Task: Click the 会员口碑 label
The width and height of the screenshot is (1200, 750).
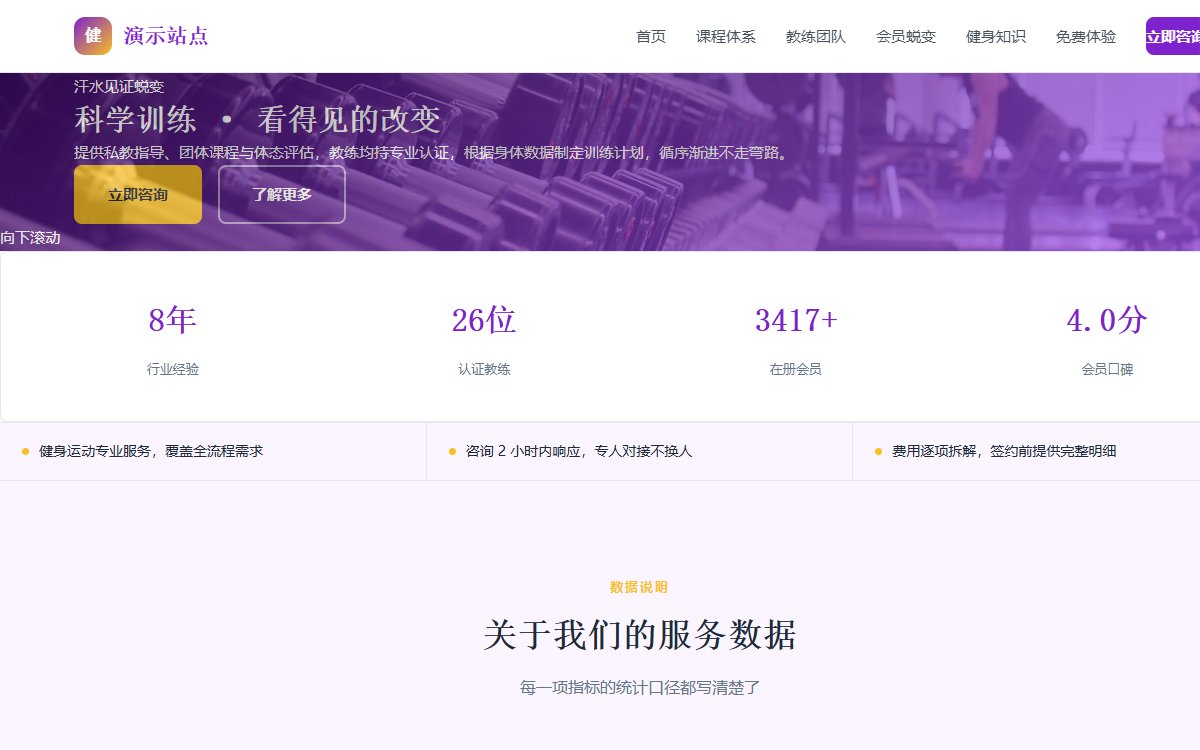Action: tap(1107, 369)
